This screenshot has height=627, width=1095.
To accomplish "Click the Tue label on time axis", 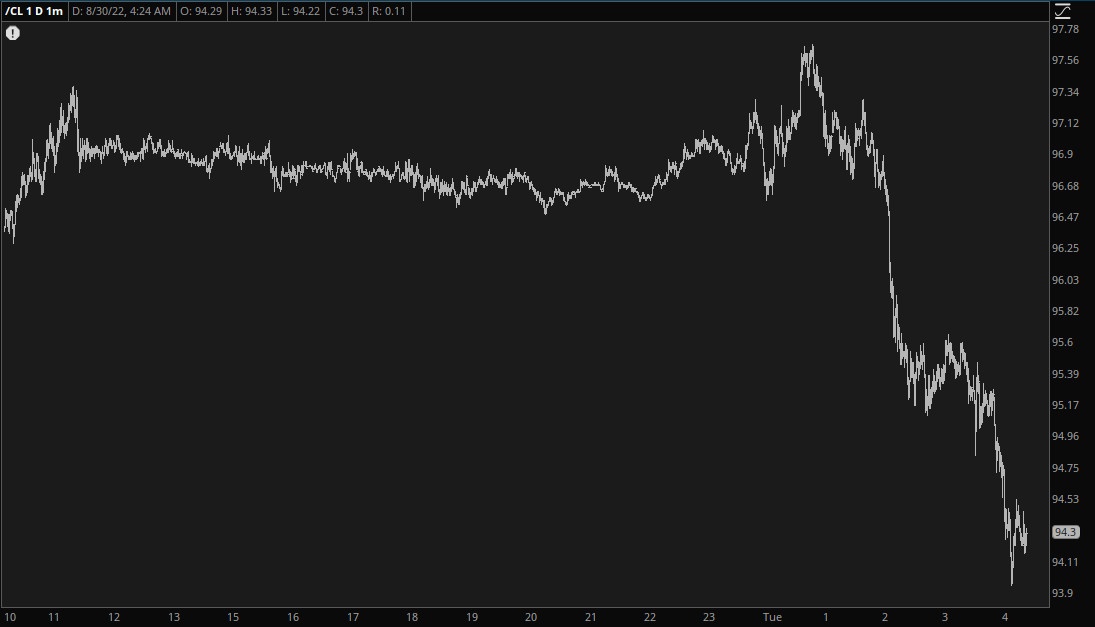I will [772, 617].
